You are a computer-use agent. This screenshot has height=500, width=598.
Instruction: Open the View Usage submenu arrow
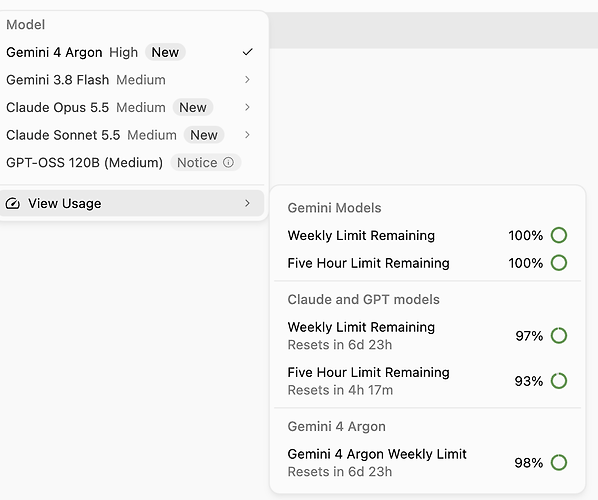pos(247,203)
